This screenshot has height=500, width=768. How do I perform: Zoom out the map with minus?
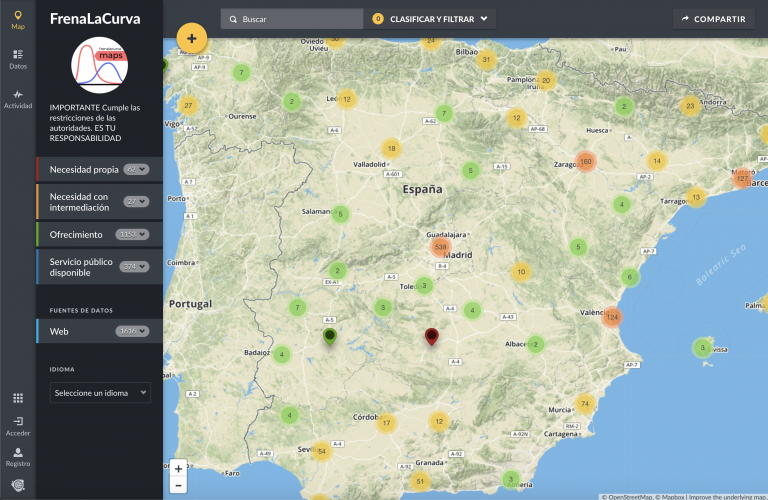pos(178,485)
